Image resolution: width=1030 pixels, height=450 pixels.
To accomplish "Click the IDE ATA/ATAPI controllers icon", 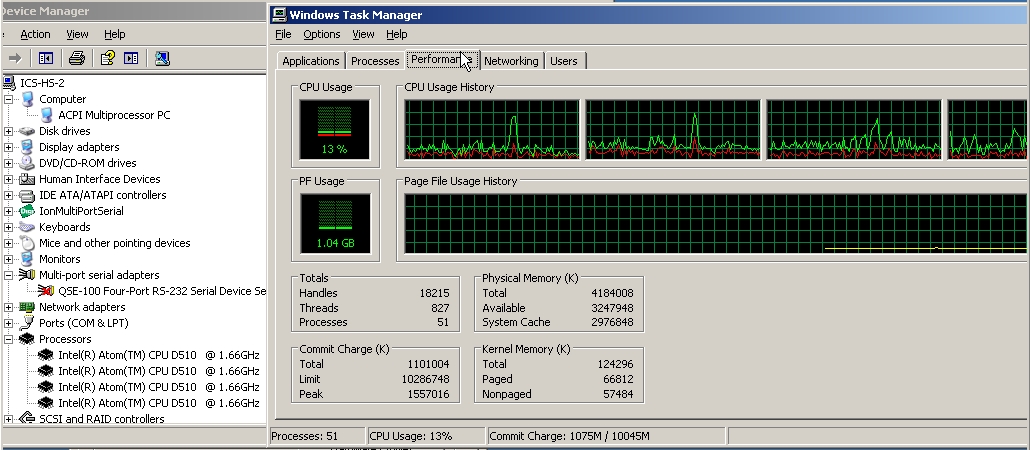I will point(27,195).
